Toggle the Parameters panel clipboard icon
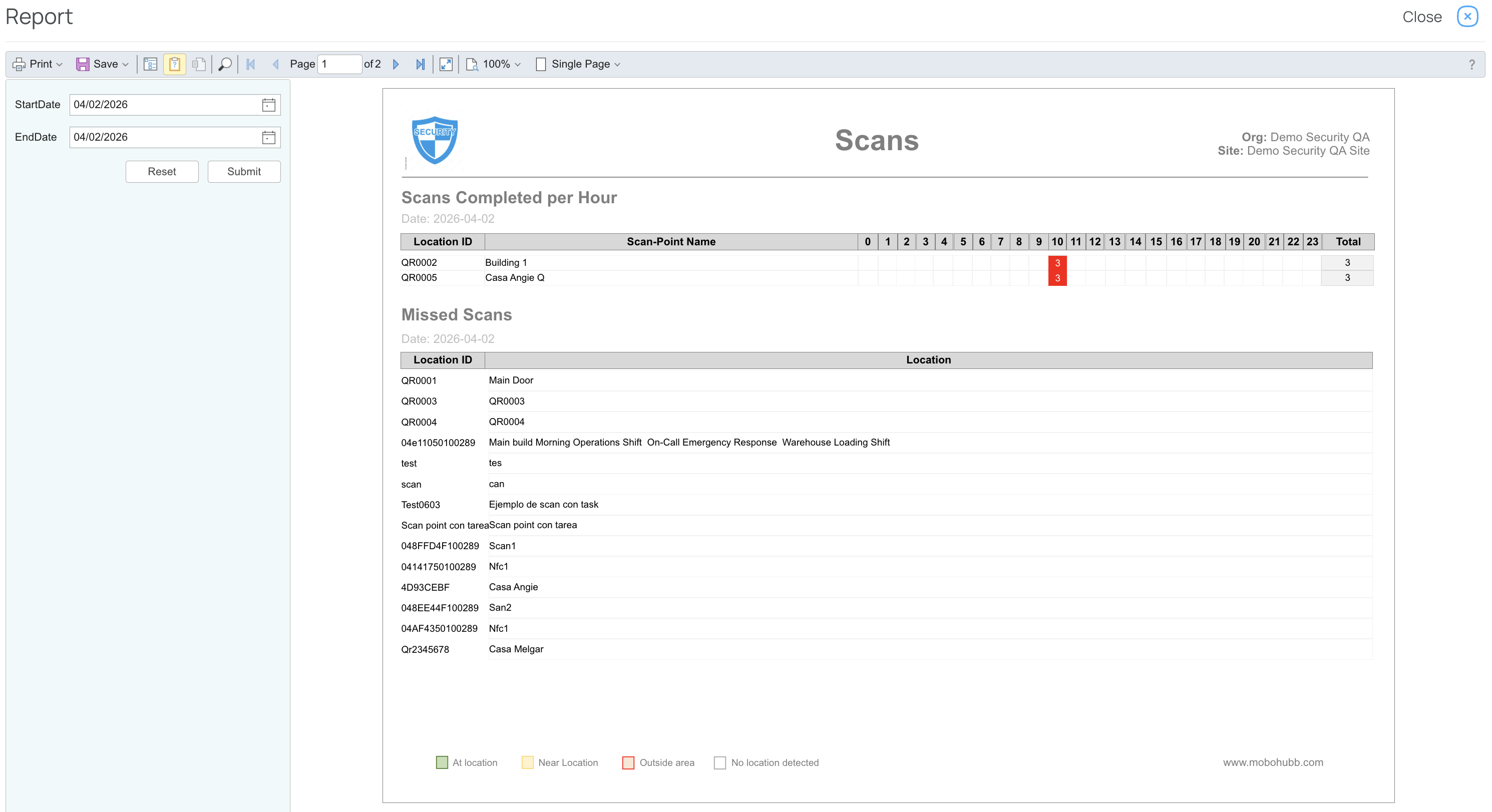Screen dimensions: 1492x812 click(x=174, y=64)
